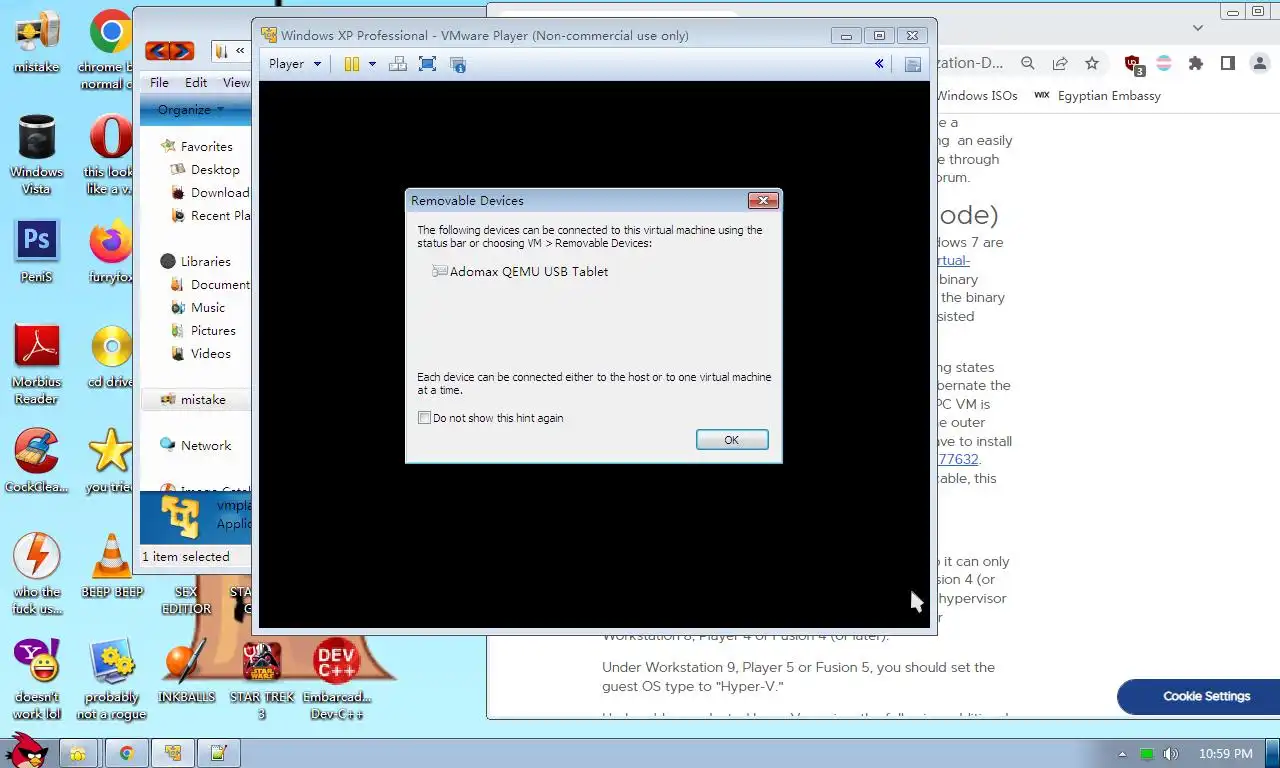This screenshot has width=1280, height=768.
Task: Open Photoshop 'PeniS' desktop icon
Action: [36, 251]
